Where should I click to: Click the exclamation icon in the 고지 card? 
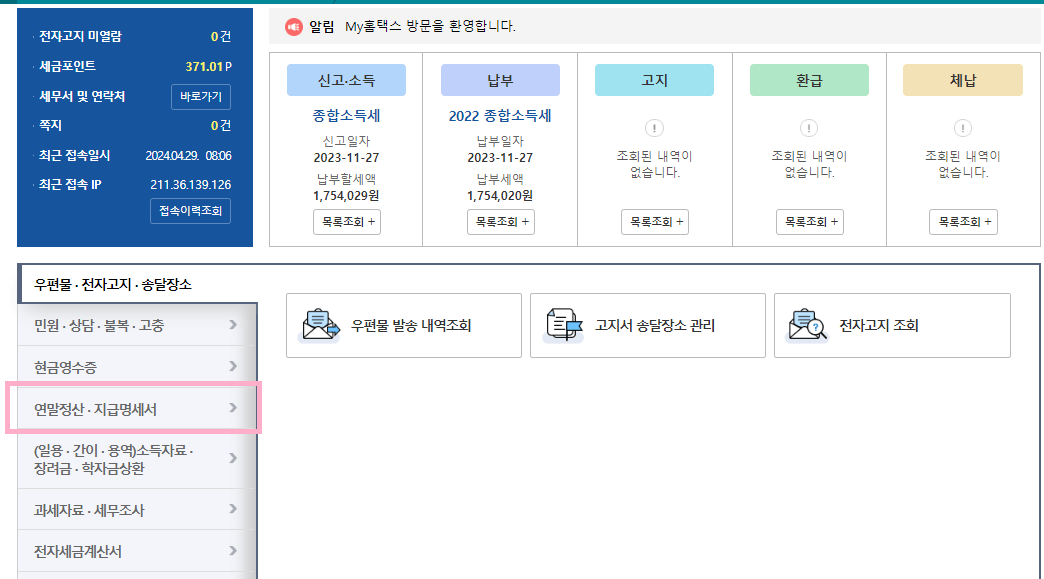pos(654,129)
